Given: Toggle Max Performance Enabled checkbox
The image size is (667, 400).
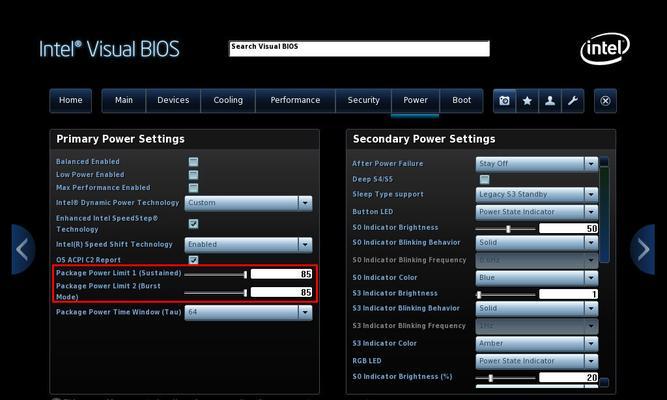Looking at the screenshot, I should [194, 188].
